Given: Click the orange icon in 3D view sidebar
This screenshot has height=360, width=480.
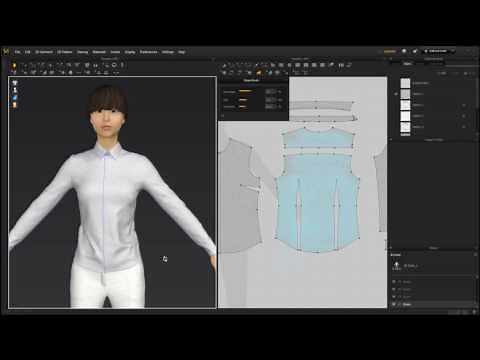Looking at the screenshot, I should click(x=15, y=105).
